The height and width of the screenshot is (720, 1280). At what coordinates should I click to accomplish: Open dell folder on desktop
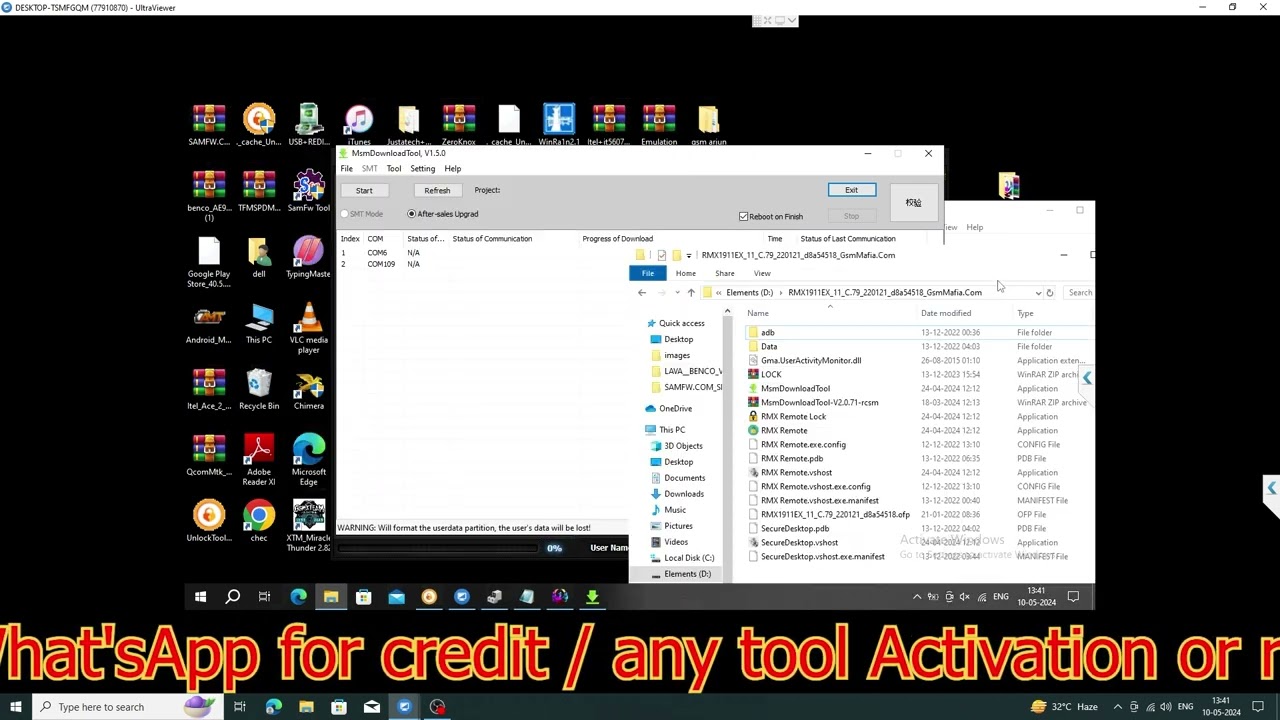pyautogui.click(x=259, y=257)
